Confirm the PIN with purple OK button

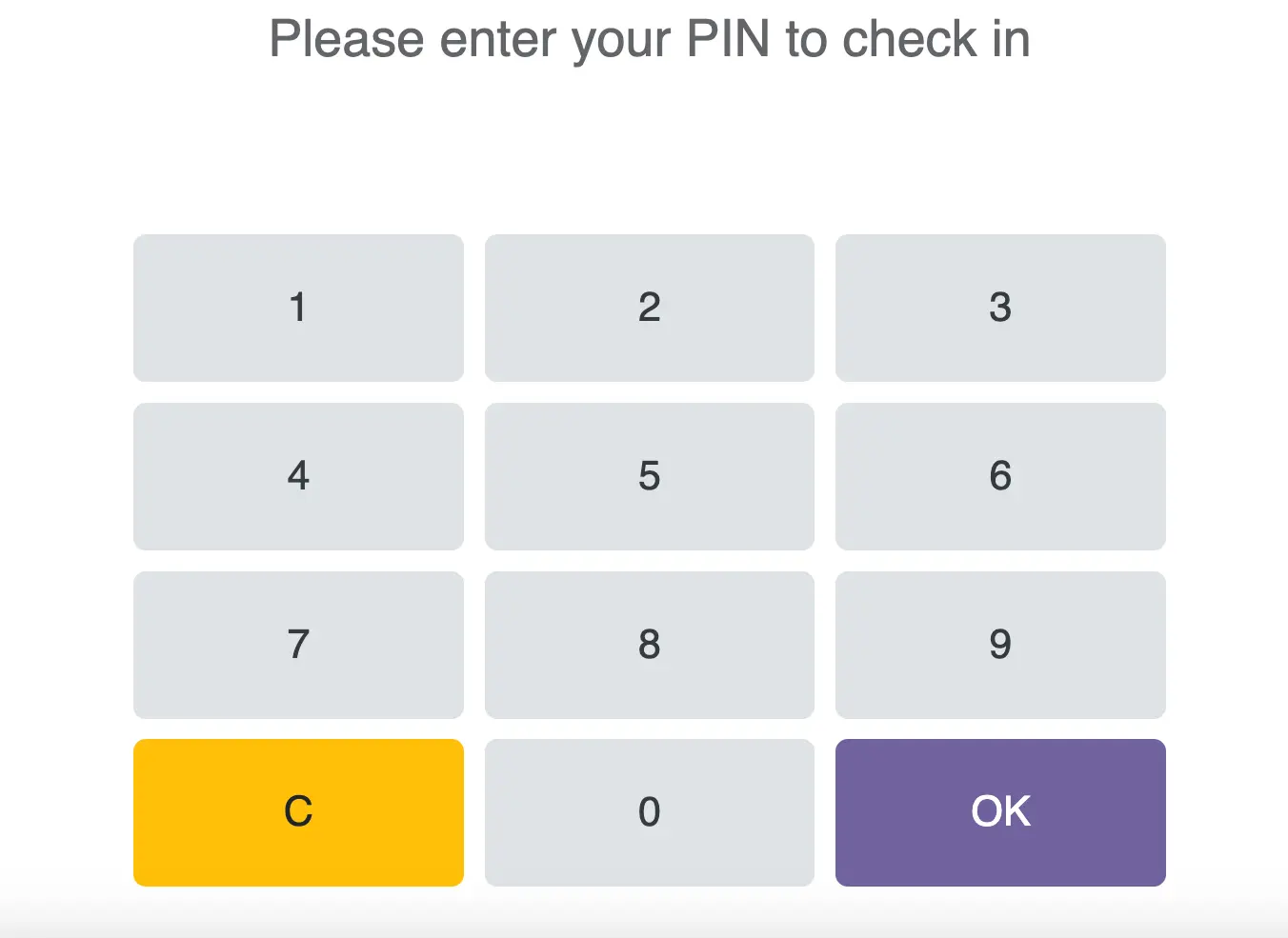[1000, 812]
